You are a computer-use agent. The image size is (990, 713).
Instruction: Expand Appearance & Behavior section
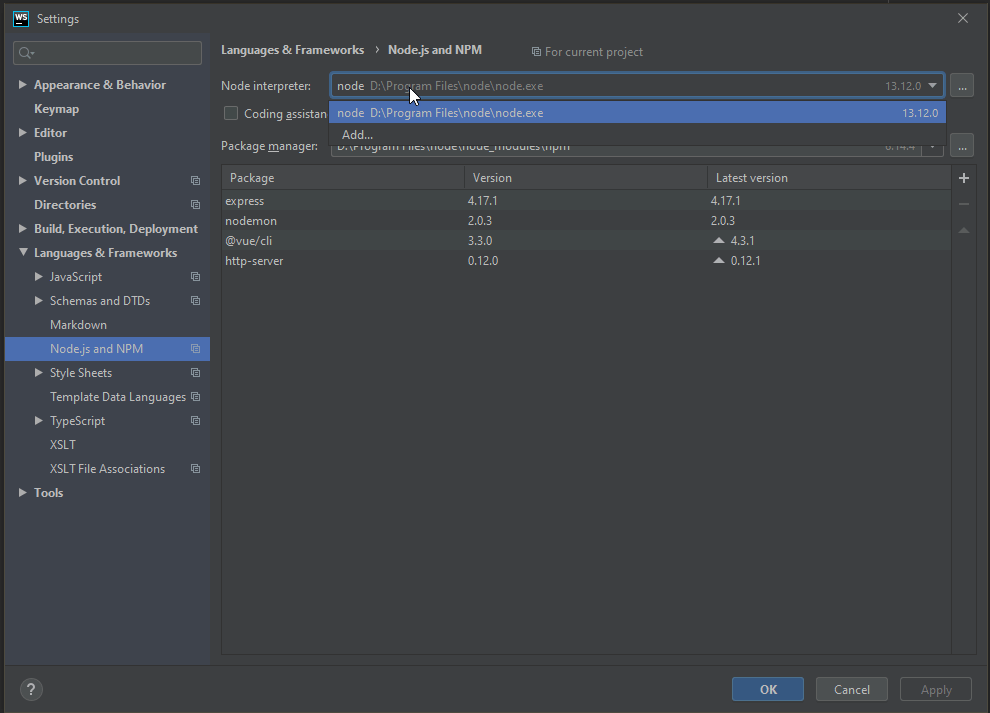tap(23, 85)
